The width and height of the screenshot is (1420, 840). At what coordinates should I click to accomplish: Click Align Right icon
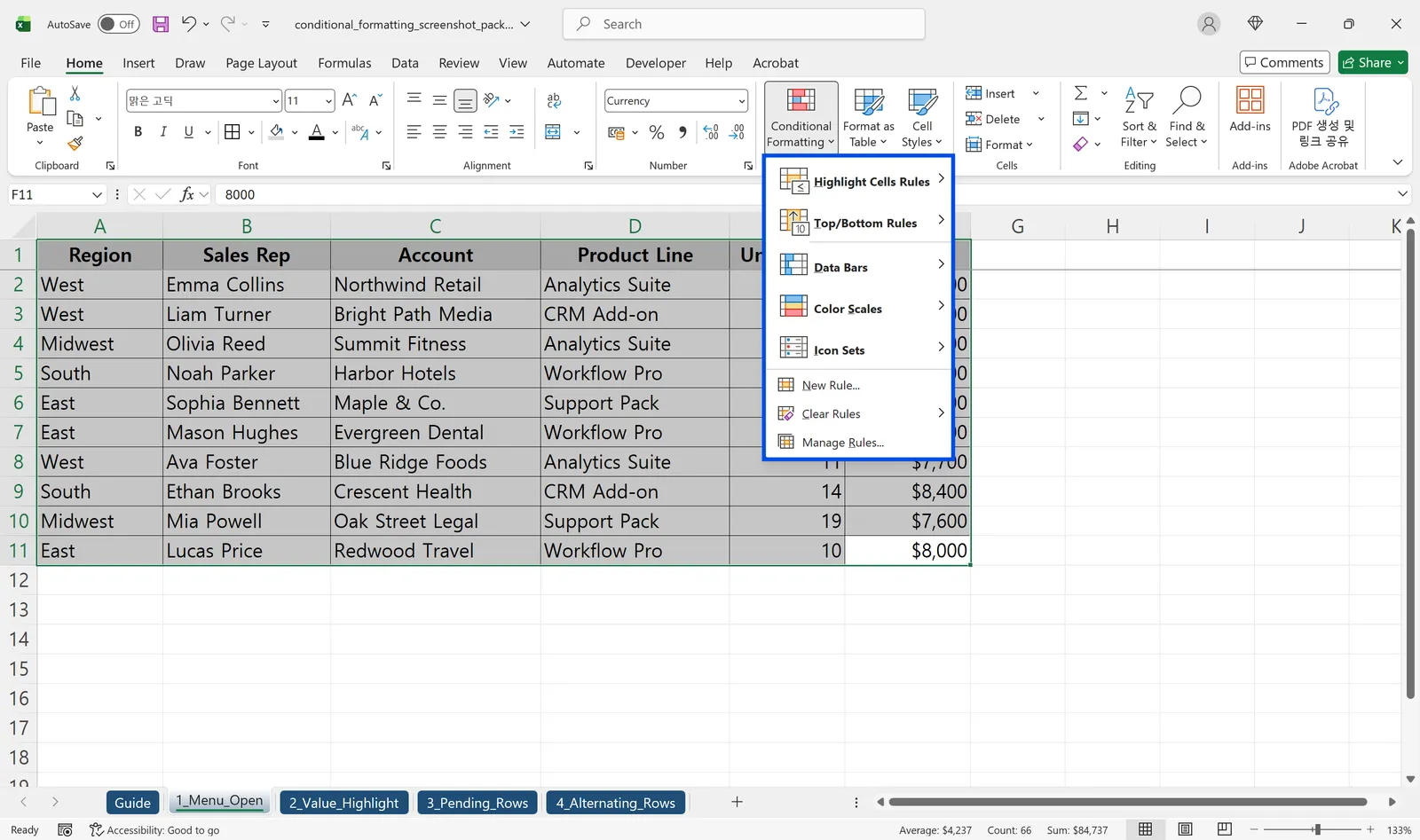pyautogui.click(x=465, y=132)
